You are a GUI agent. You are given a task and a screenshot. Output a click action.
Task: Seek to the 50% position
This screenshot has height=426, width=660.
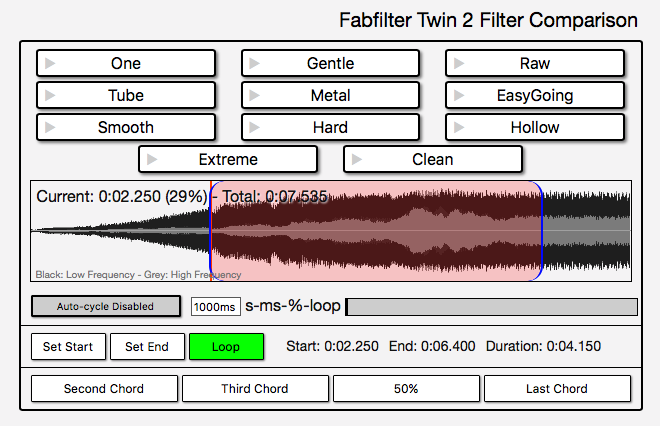point(406,388)
